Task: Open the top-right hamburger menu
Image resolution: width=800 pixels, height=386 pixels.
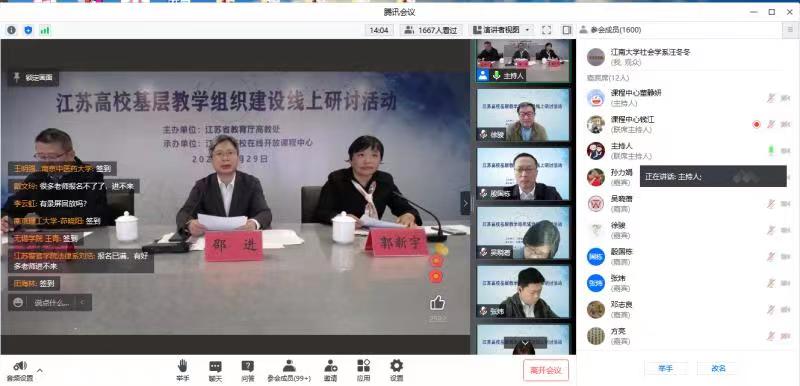Action: point(790,30)
